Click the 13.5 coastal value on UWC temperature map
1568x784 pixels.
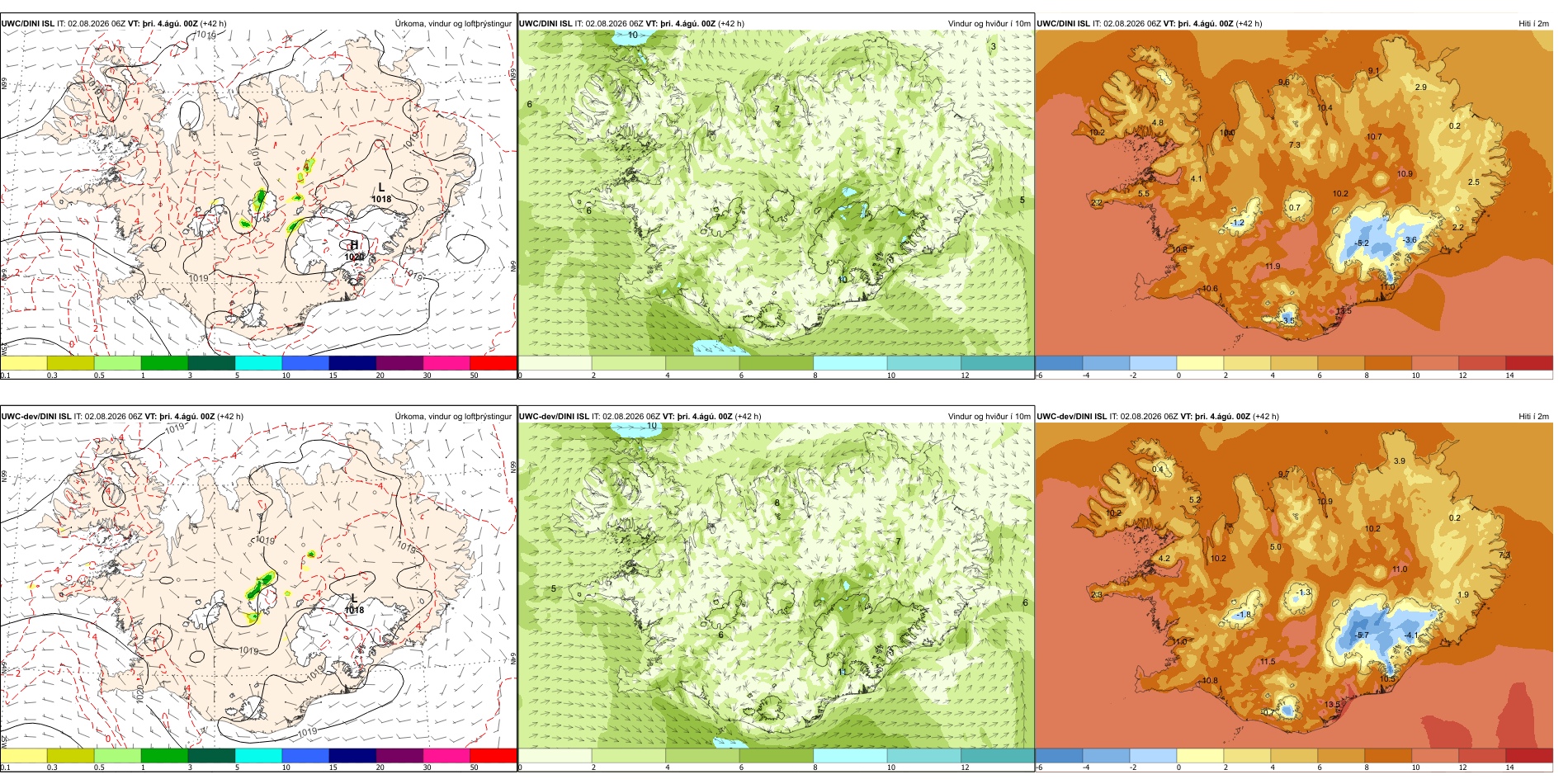[1344, 311]
